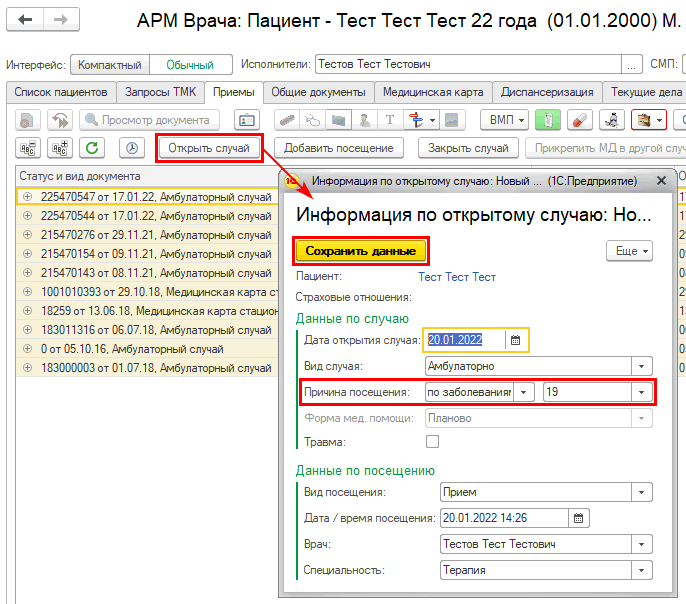Click the clock history icon
The width and height of the screenshot is (686, 604).
pos(131,148)
